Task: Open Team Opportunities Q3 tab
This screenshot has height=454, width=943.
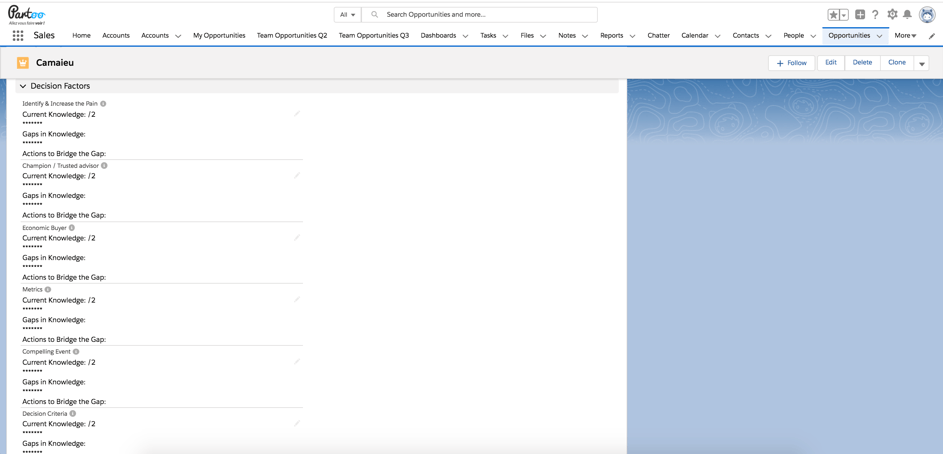Action: 373,35
